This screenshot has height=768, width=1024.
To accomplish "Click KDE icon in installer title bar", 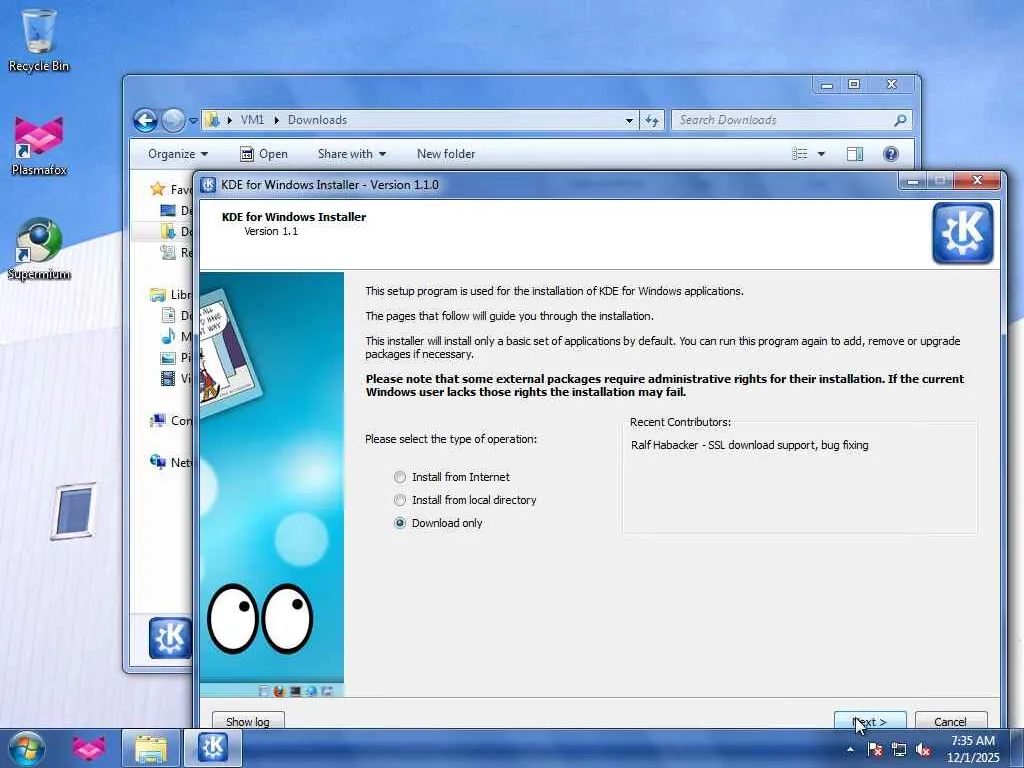I will coord(208,185).
